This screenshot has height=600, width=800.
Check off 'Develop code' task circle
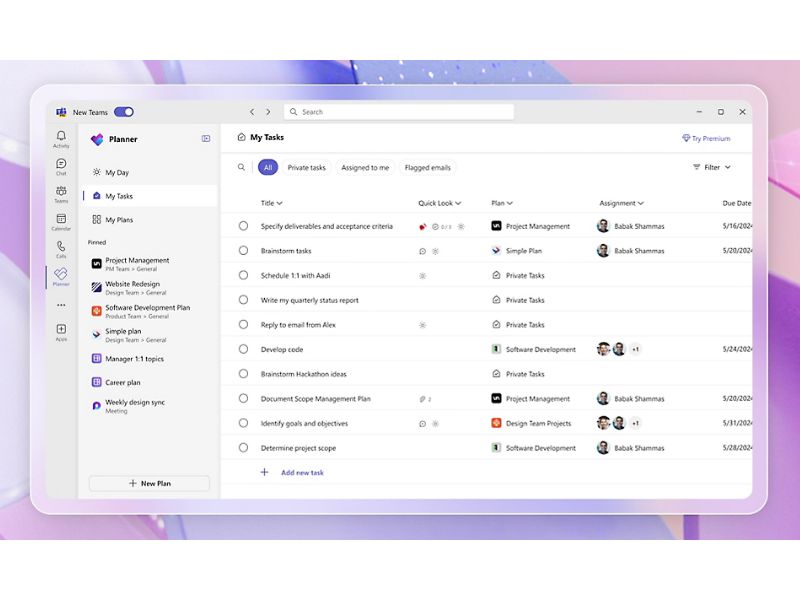click(243, 349)
